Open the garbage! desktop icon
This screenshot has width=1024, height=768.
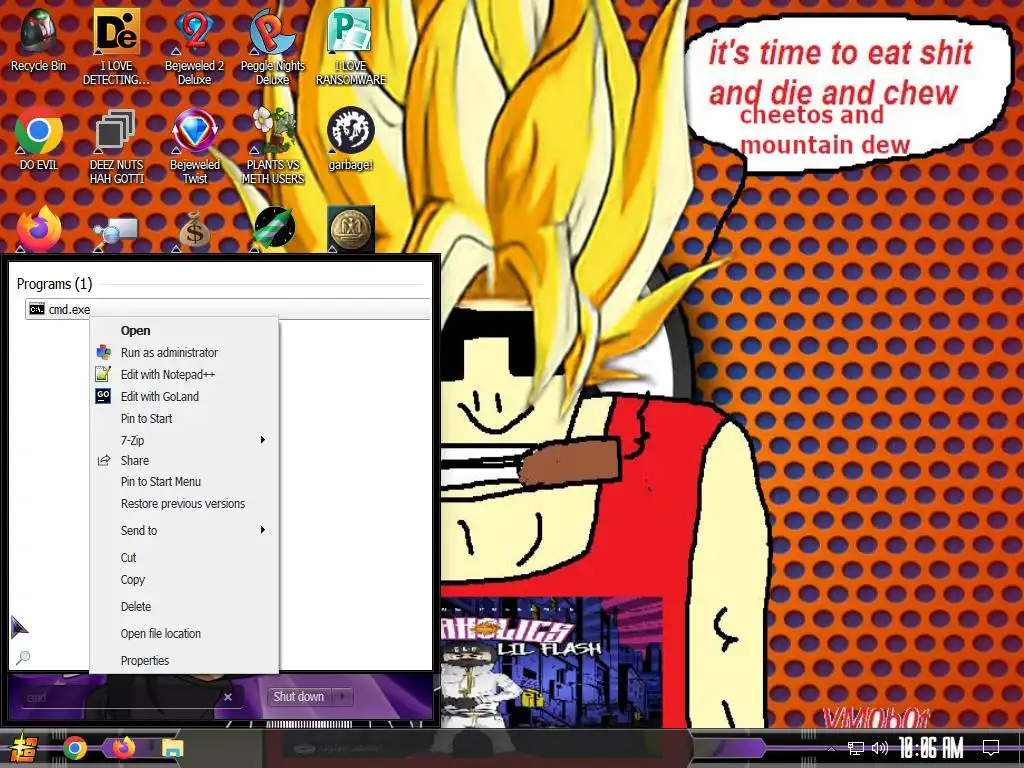tap(351, 138)
